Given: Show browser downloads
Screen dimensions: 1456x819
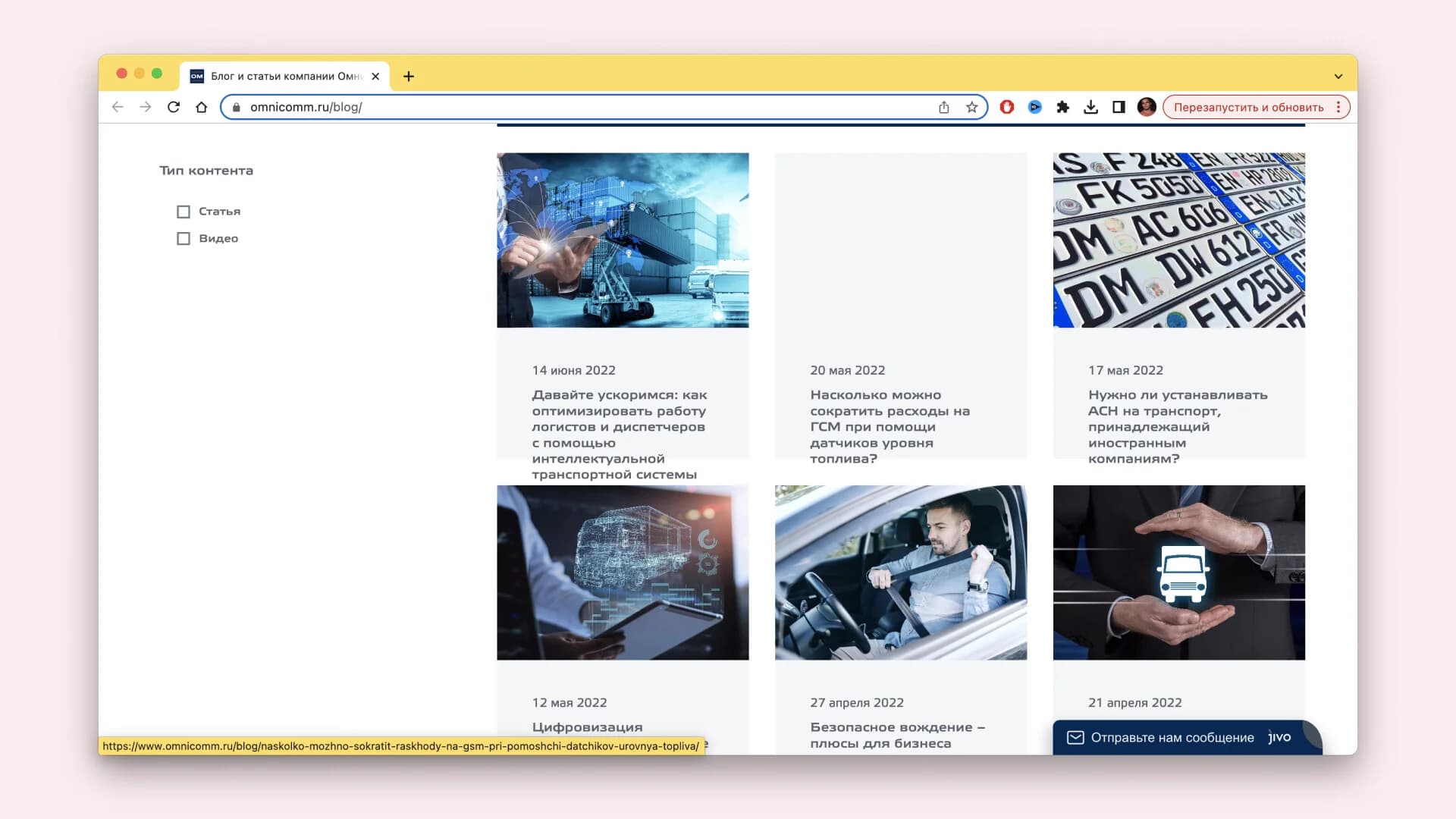Looking at the screenshot, I should [1090, 107].
